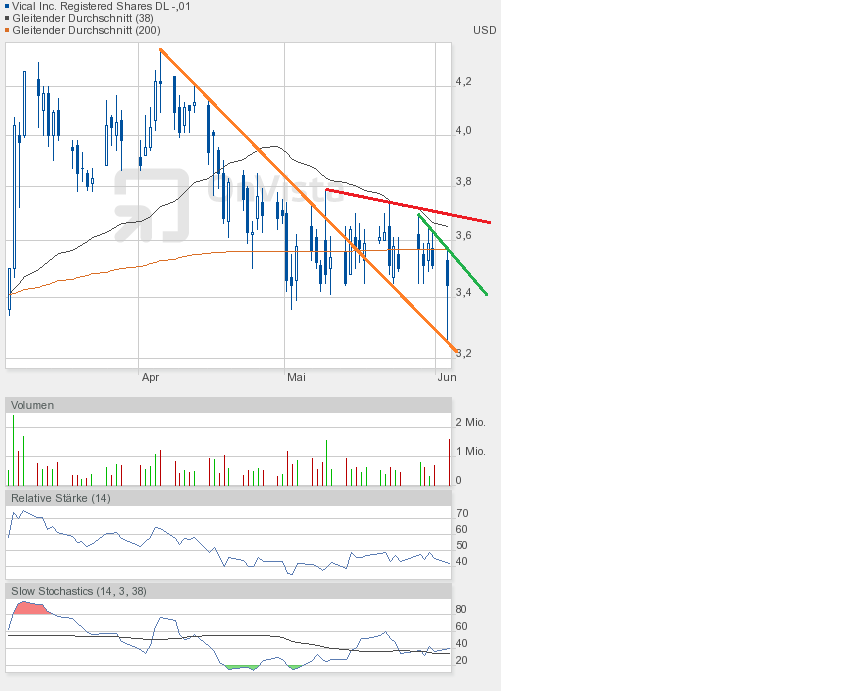This screenshot has width=850, height=691.
Task: Click the orange legend square for 200-day average
Action: pos(8,30)
